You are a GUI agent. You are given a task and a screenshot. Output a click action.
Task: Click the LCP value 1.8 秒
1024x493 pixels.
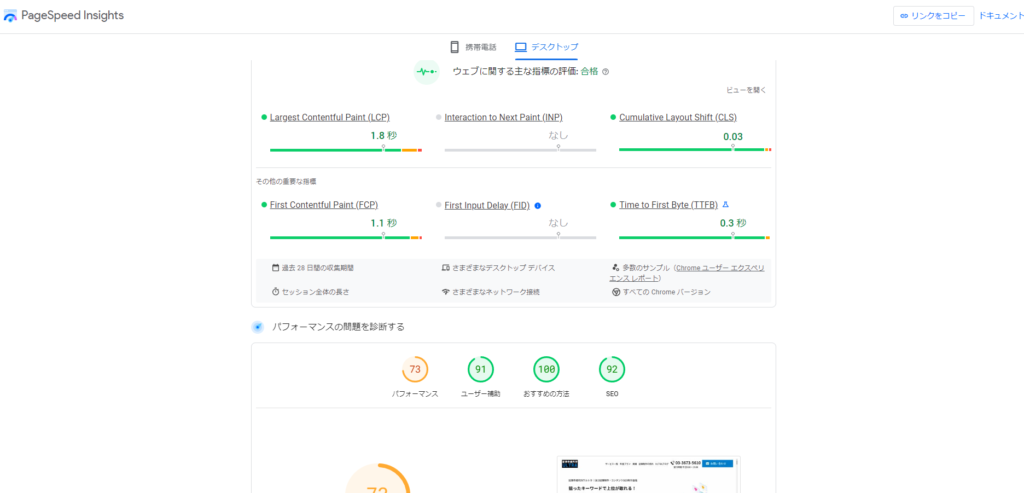383,136
